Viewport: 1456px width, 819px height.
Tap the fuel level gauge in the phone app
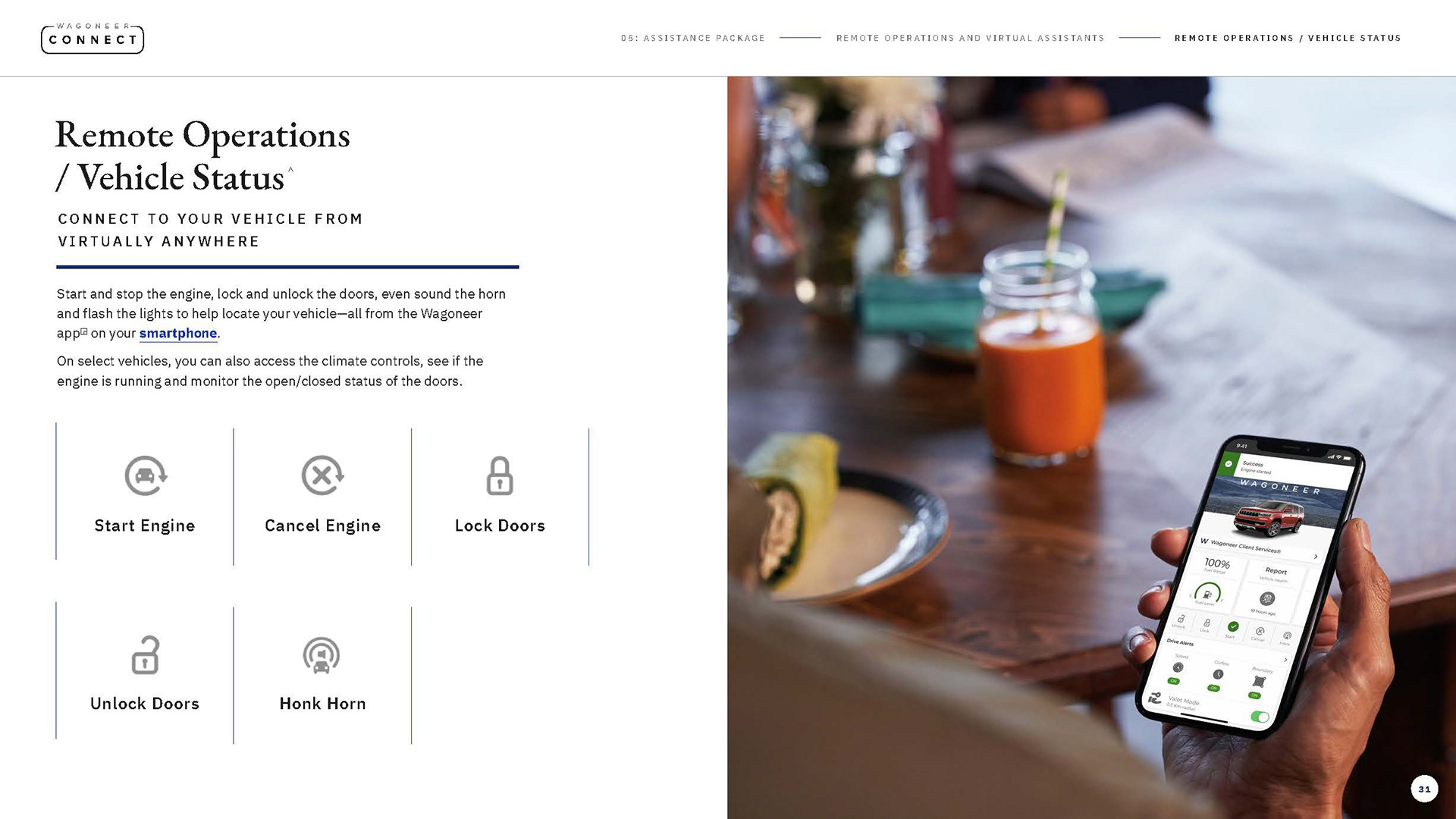point(1207,594)
